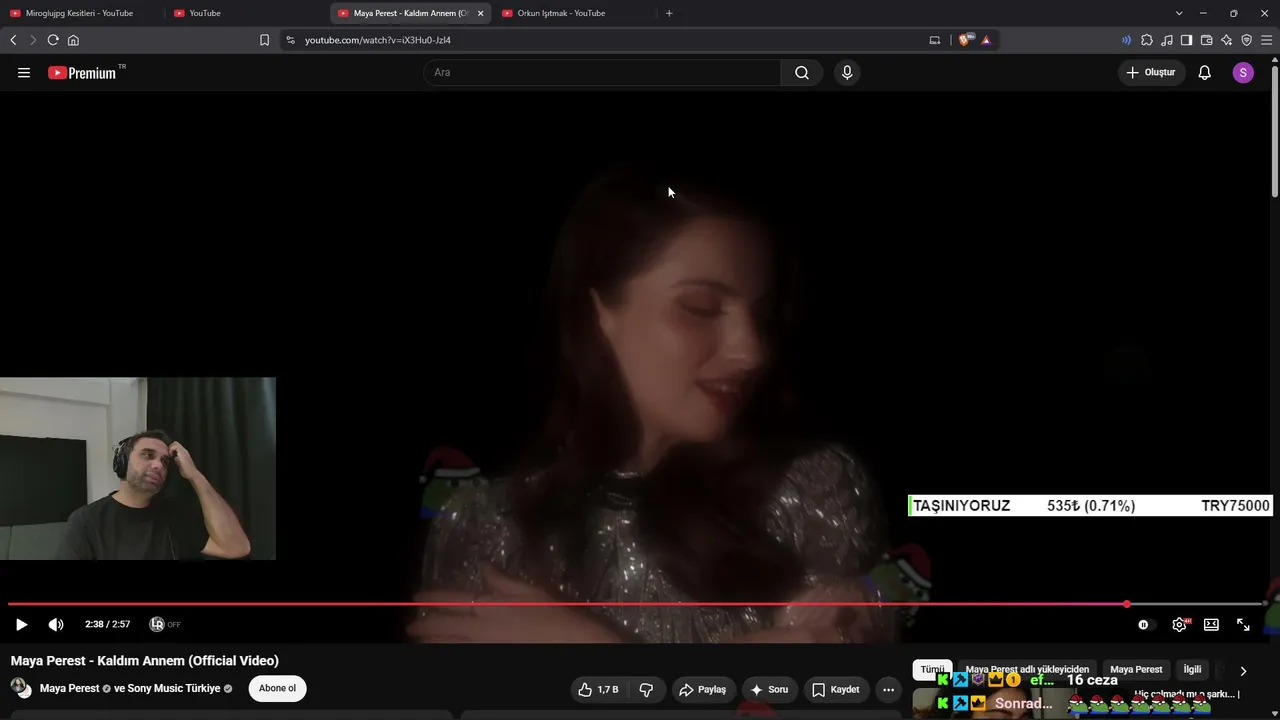Viewport: 1280px width, 720px height.
Task: Open Maya Perest channel link
Action: click(x=69, y=688)
